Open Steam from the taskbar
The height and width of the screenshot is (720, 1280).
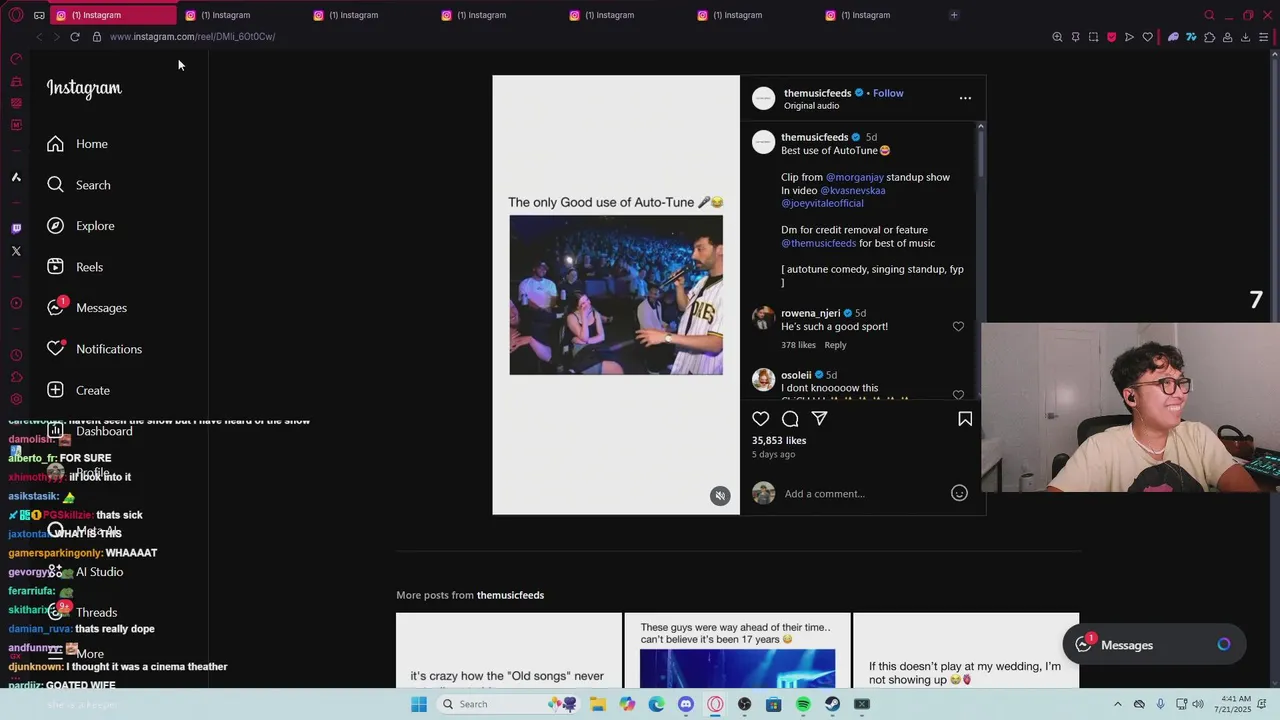point(832,704)
